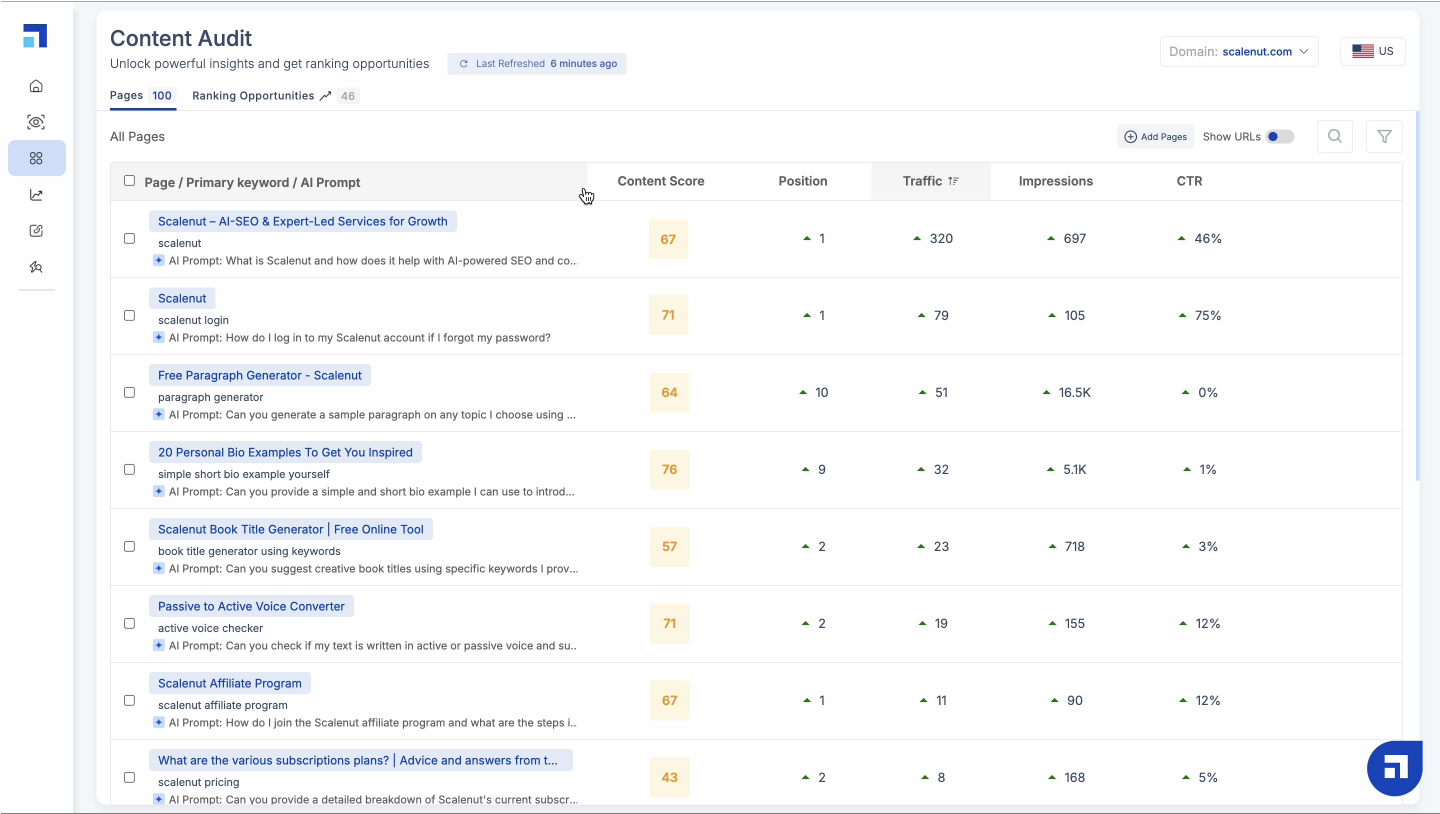Check the box for 20 Personal Bio Examples row
The image size is (1440, 814).
[x=129, y=470]
